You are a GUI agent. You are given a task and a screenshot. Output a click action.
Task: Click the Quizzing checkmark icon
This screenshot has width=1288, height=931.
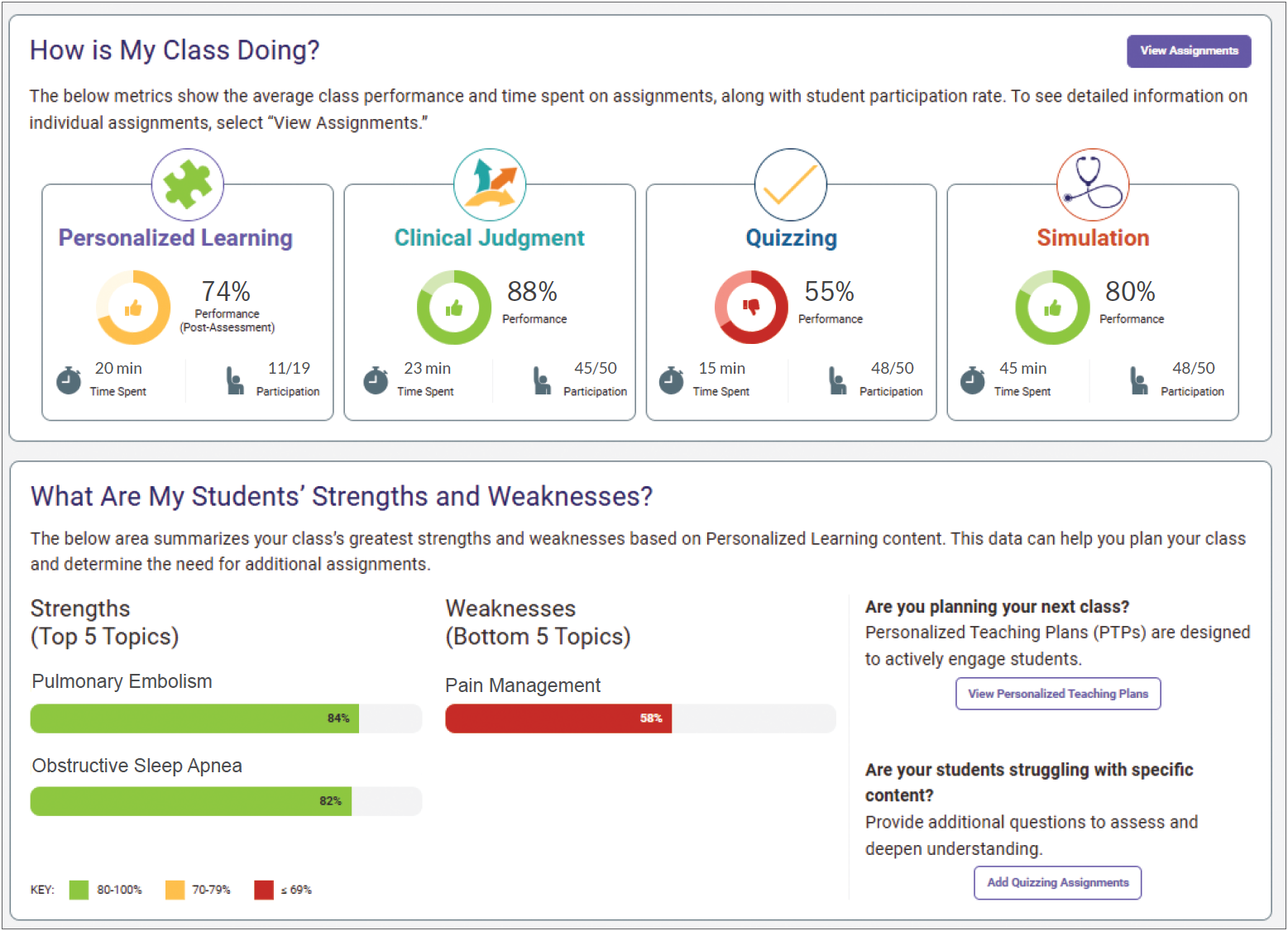point(791,184)
